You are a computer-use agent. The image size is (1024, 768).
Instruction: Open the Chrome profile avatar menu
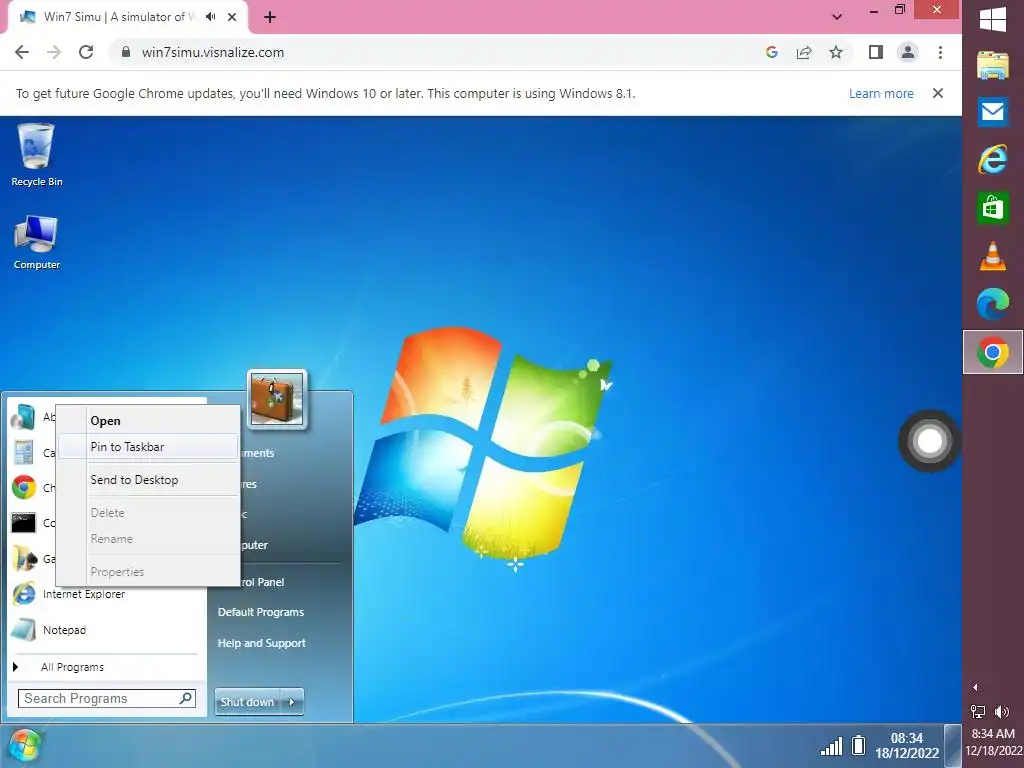pyautogui.click(x=908, y=52)
